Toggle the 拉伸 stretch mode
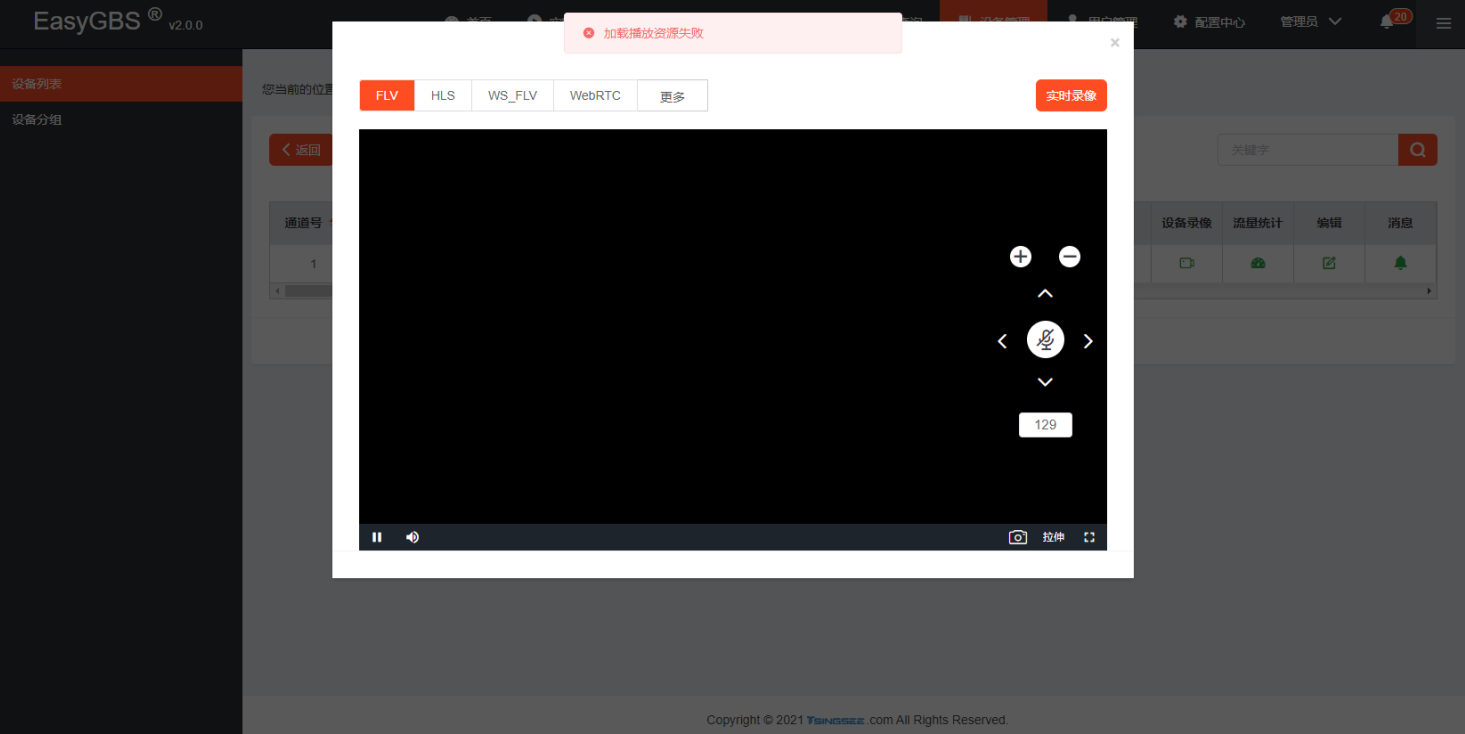1465x734 pixels. coord(1053,537)
